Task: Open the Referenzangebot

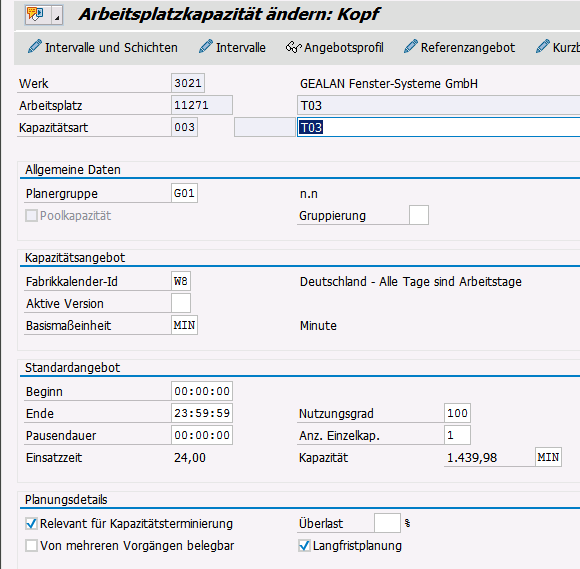Action: click(x=459, y=48)
